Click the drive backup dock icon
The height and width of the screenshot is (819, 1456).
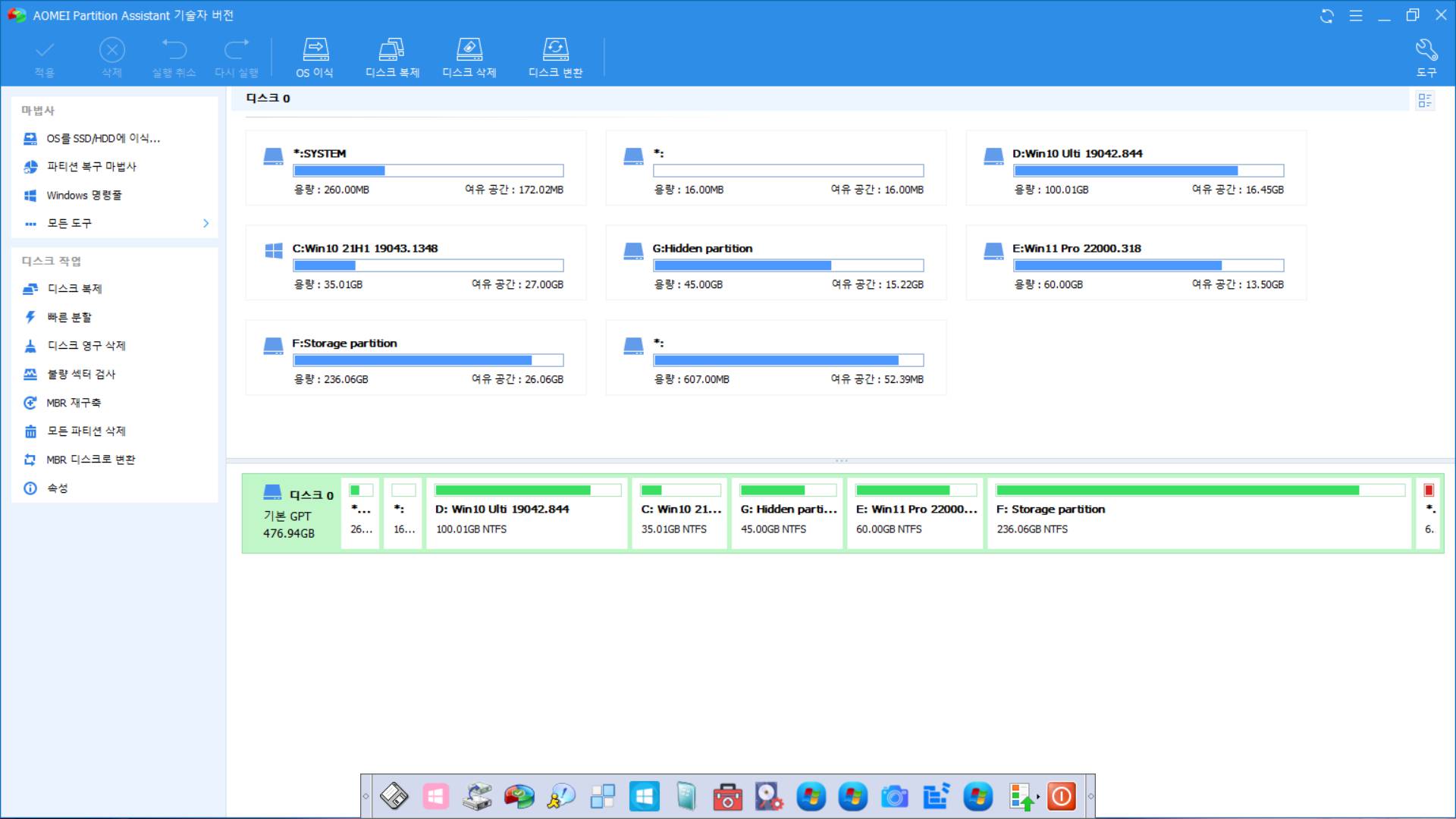(x=477, y=796)
